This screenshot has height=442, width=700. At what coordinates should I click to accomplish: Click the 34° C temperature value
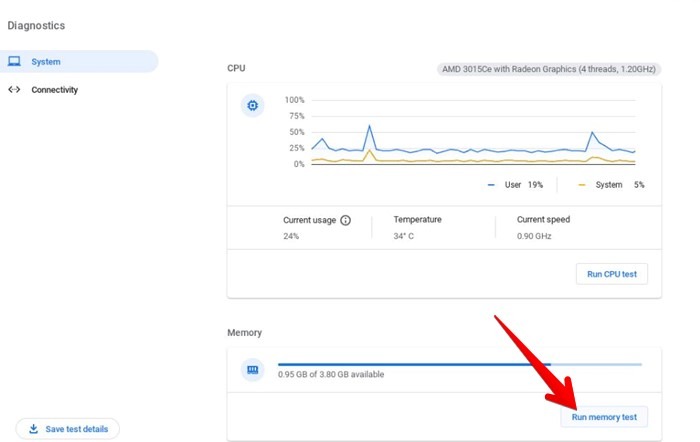click(x=404, y=236)
